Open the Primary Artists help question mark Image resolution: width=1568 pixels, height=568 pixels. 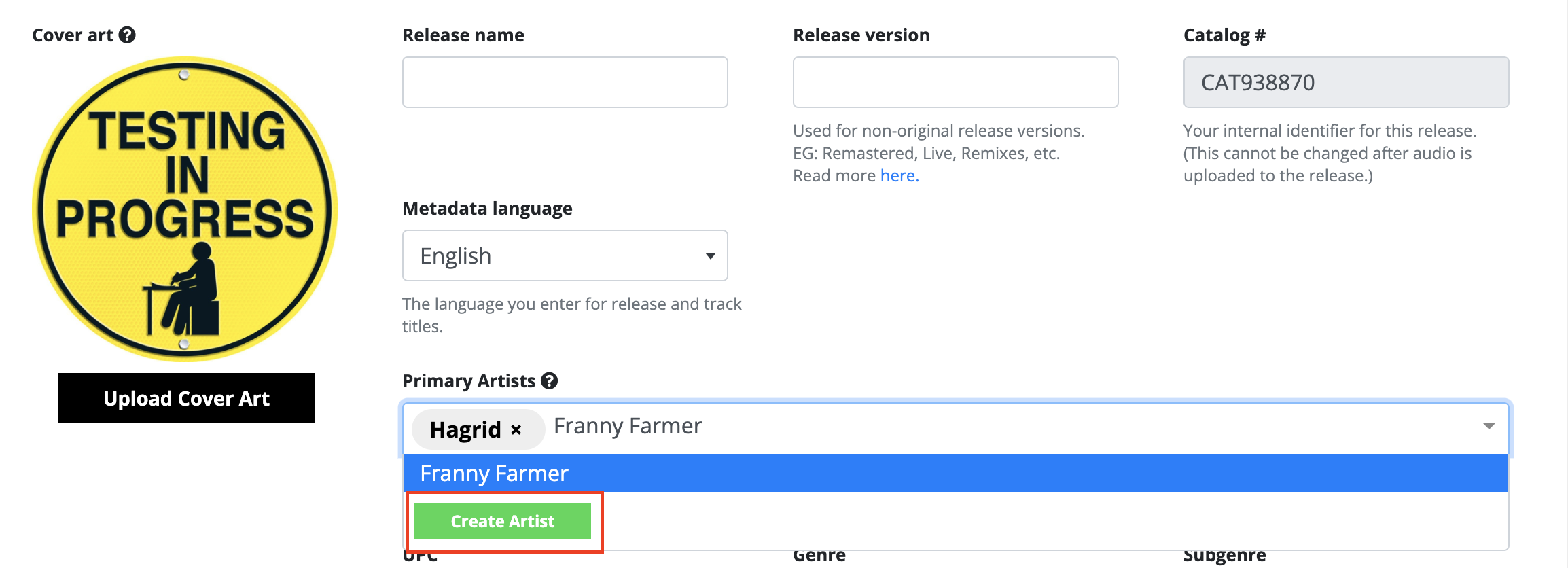click(550, 380)
